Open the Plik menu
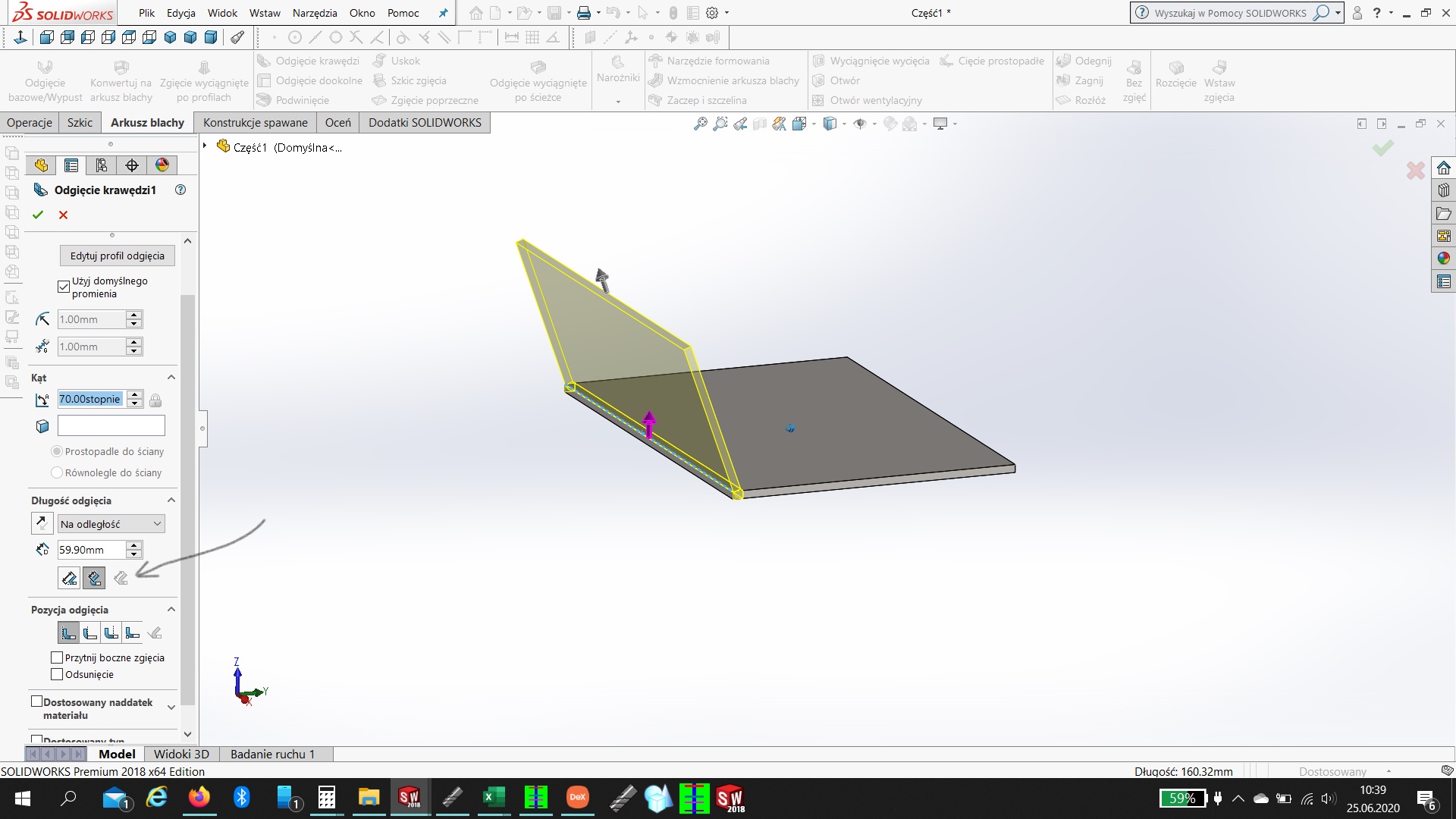 coord(146,13)
